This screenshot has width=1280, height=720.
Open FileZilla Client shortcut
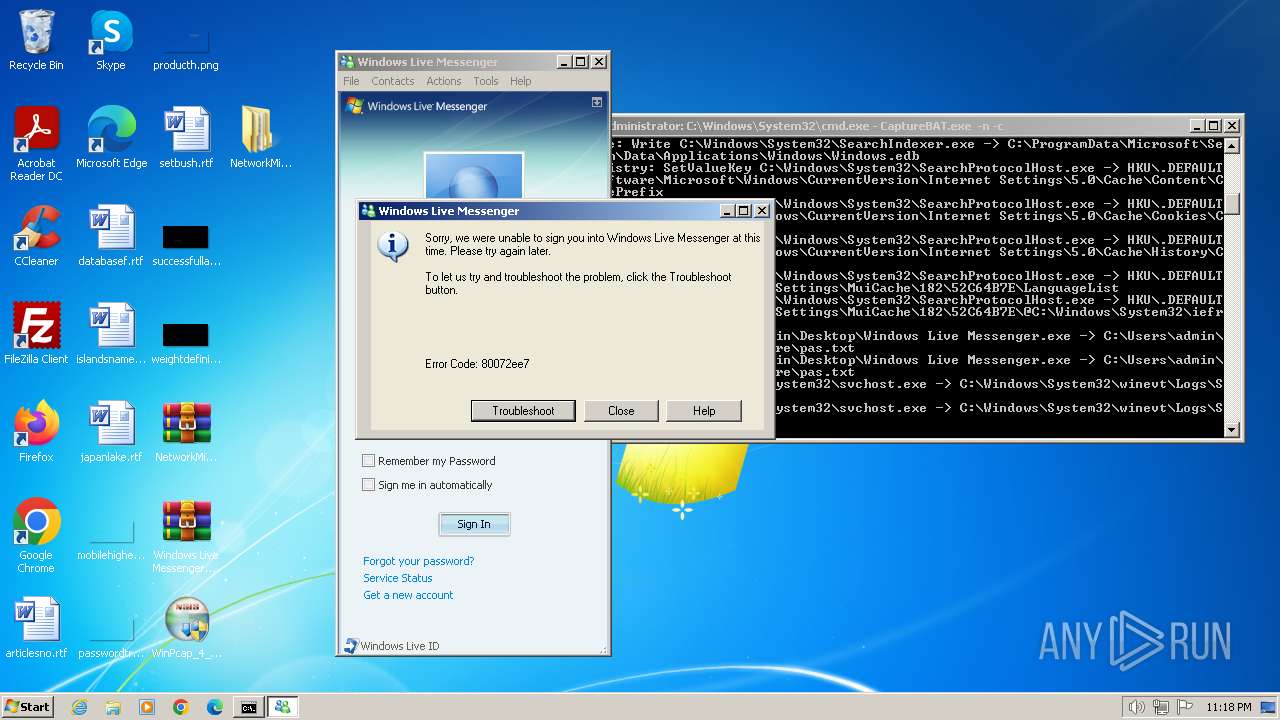point(36,333)
